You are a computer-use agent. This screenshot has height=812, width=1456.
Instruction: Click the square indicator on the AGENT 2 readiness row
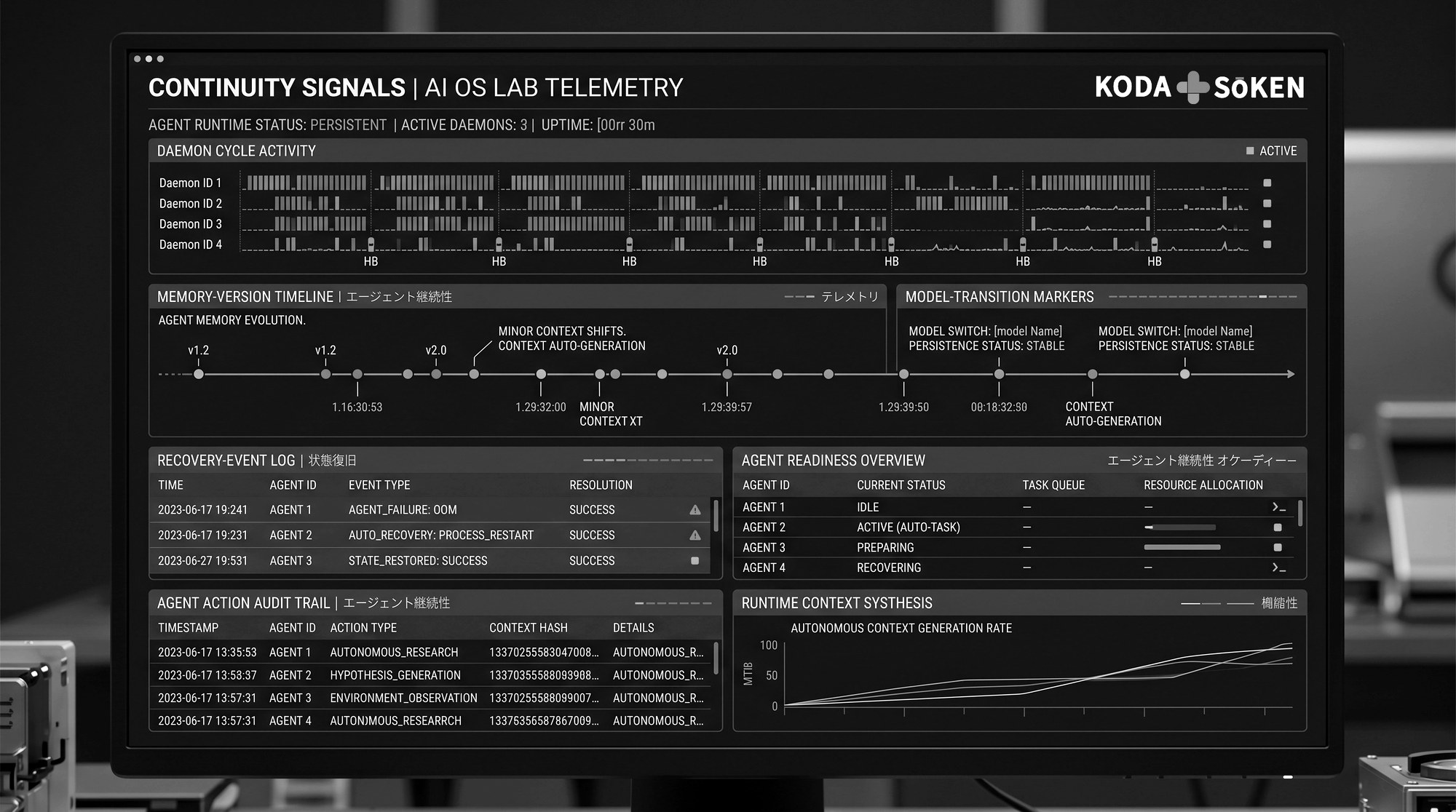click(1278, 528)
